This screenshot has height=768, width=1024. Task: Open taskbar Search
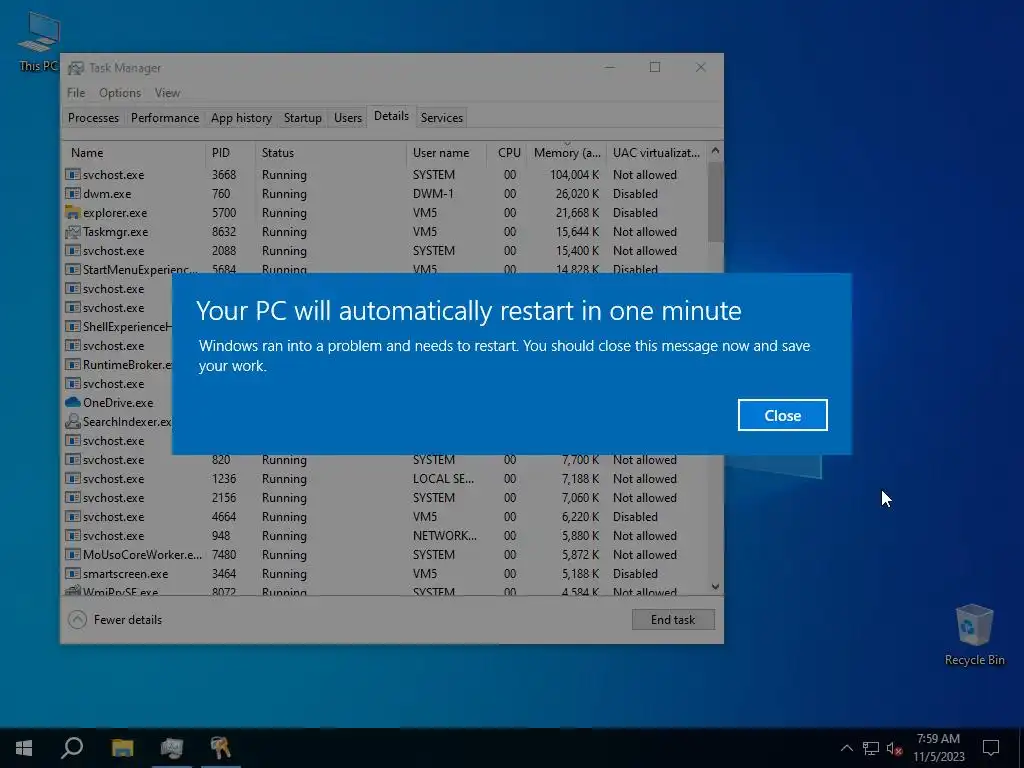click(72, 748)
